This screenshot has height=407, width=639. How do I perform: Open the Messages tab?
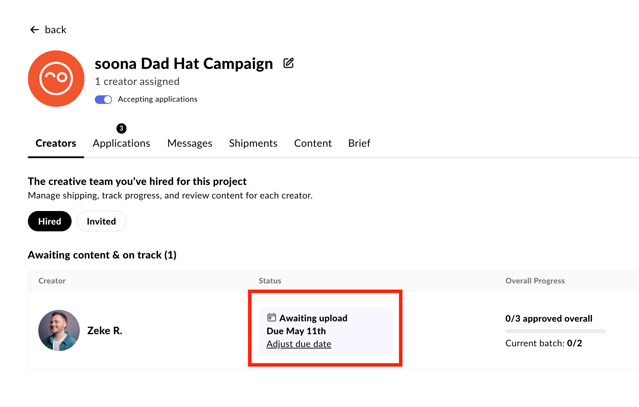pos(190,143)
